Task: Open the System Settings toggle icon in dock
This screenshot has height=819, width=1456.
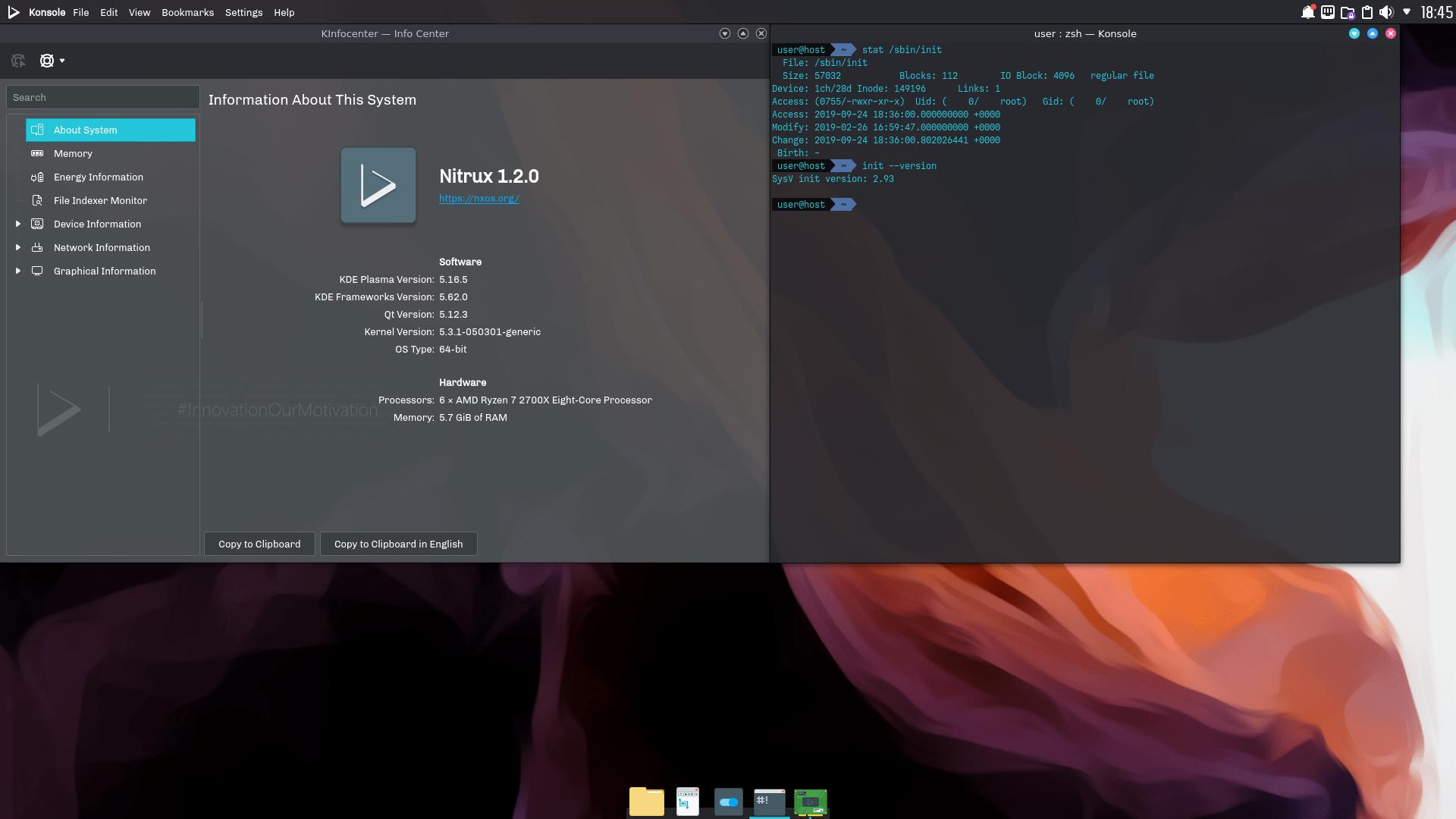Action: 729,802
